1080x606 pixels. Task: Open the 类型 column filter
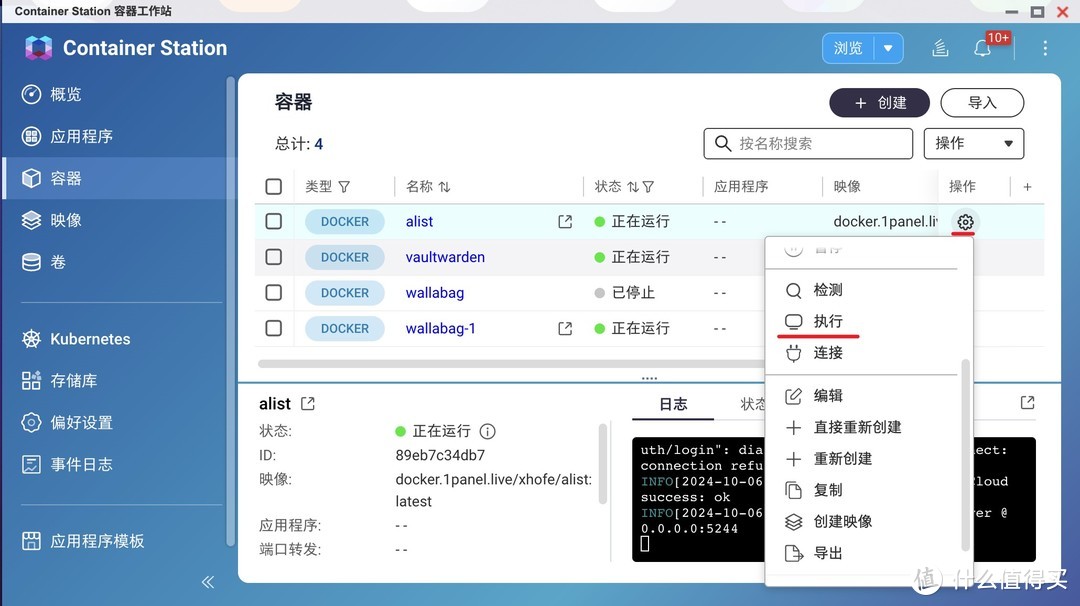click(344, 187)
